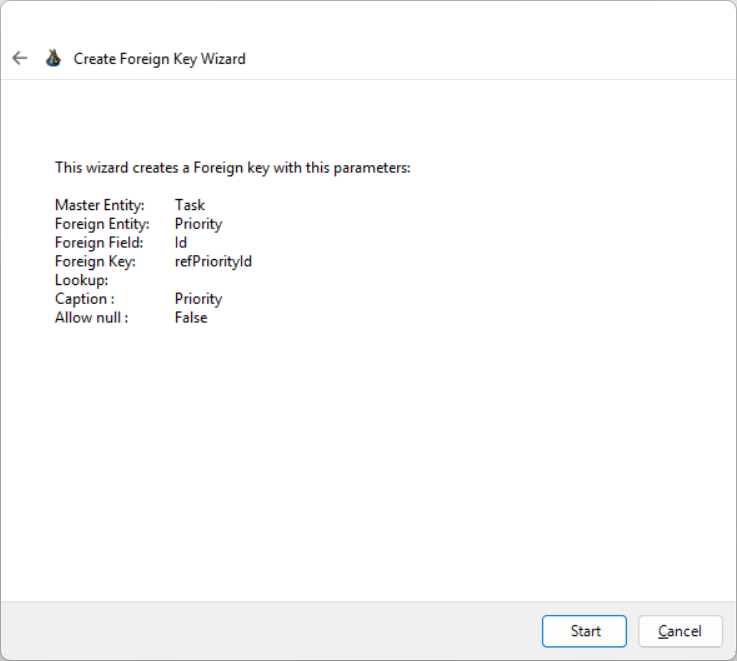
Task: Click the Create Foreign Key Wizard title
Action: click(x=159, y=59)
